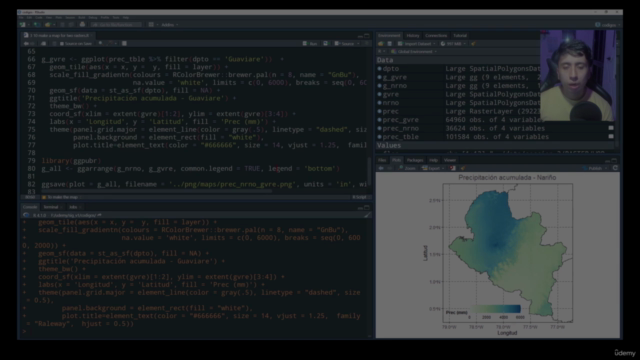Click the compile report notebook icon in editor
640x360 pixels.
click(124, 43)
